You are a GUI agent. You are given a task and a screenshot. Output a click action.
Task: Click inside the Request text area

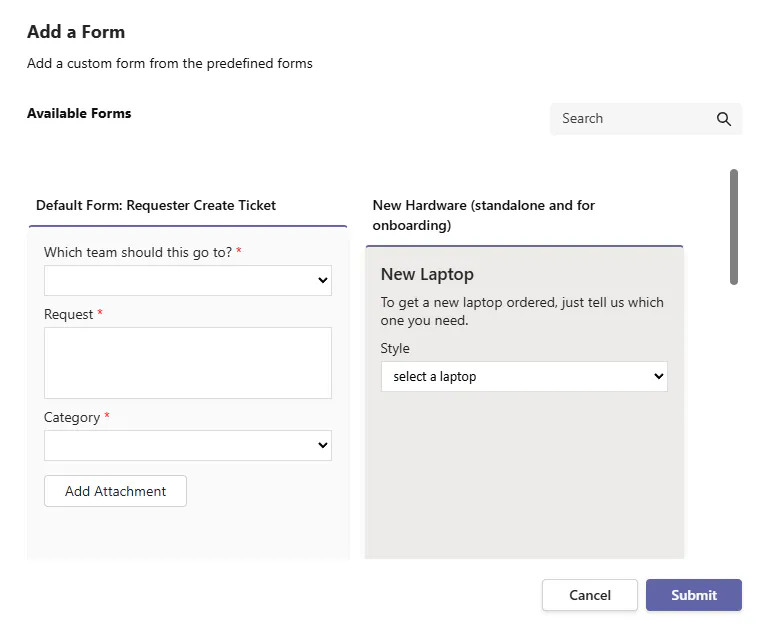coord(188,363)
